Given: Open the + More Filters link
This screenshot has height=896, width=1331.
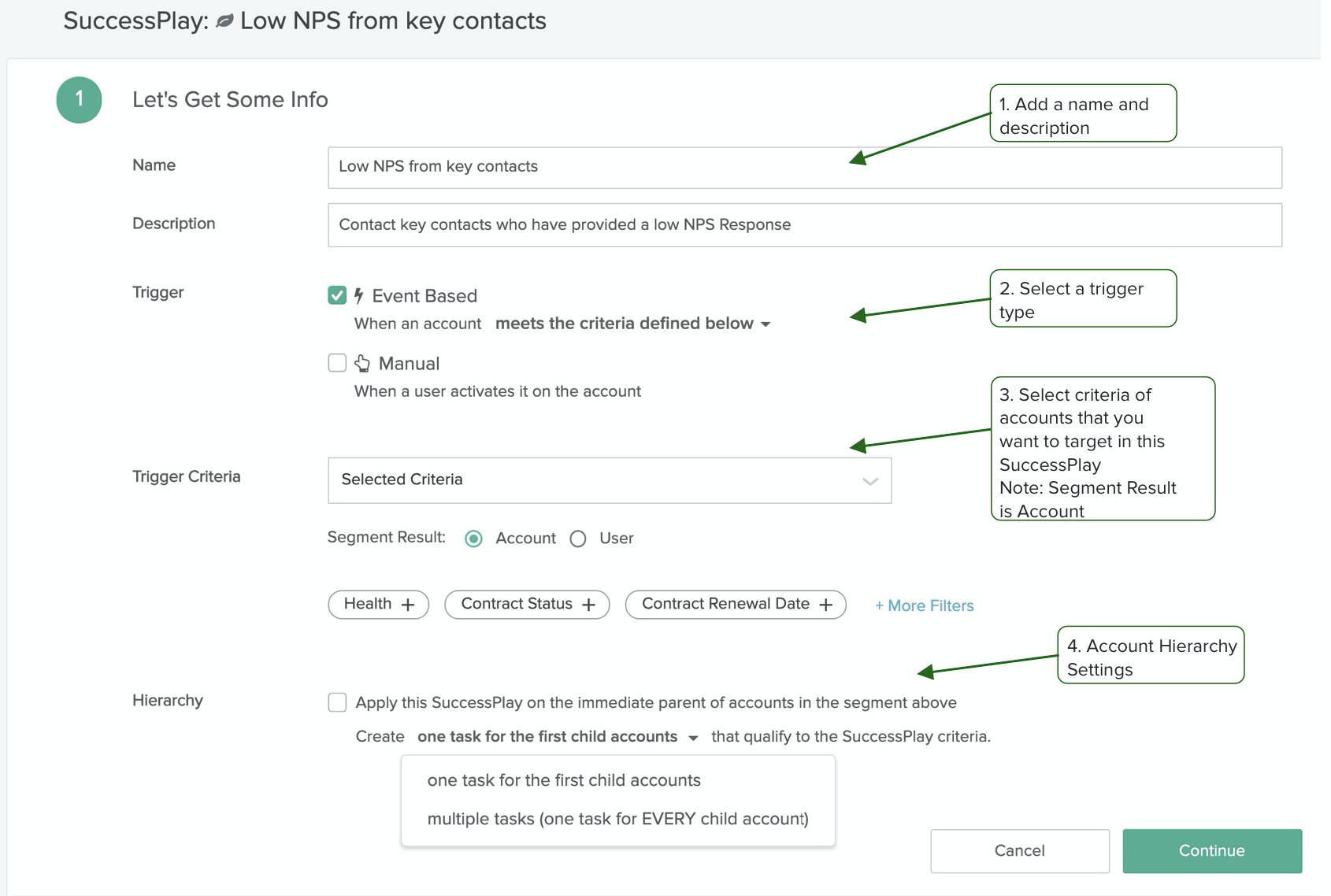Looking at the screenshot, I should [925, 605].
